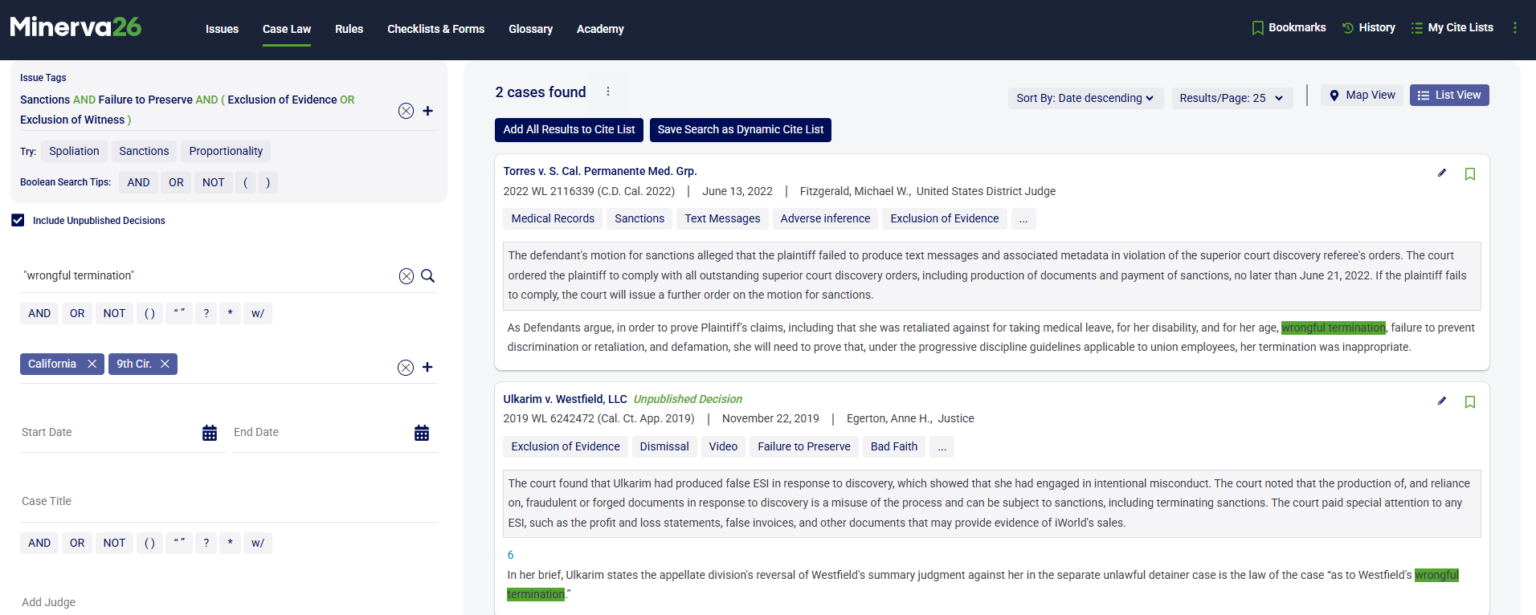Open Results/Page 25 dropdown
Viewport: 1536px width, 615px height.
(1232, 98)
